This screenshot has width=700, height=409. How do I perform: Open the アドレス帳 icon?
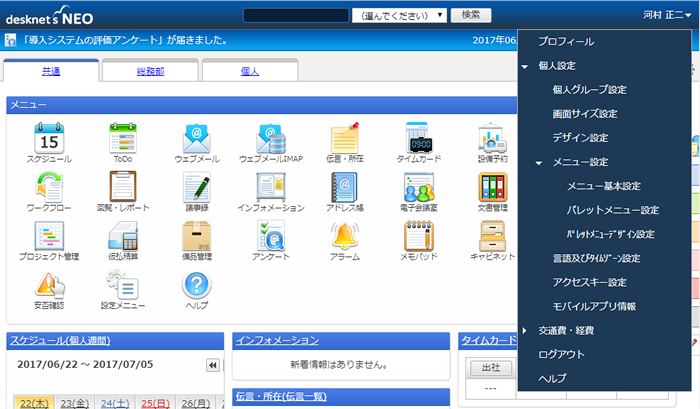pyautogui.click(x=344, y=187)
